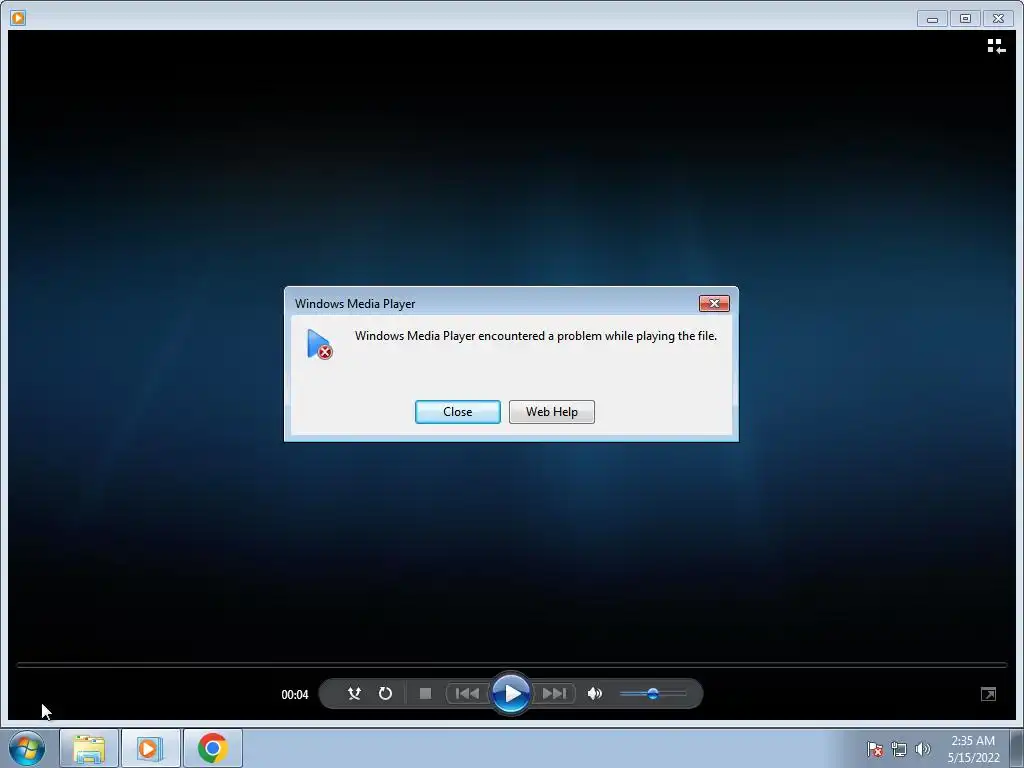The height and width of the screenshot is (768, 1024).
Task: Dismiss dialog using red X button
Action: point(714,304)
